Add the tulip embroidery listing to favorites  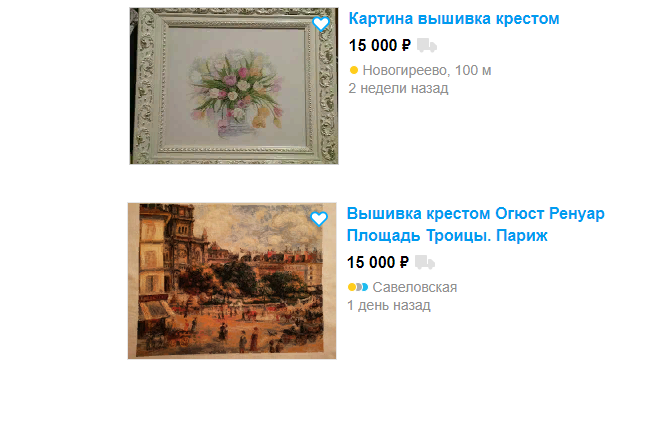(320, 24)
